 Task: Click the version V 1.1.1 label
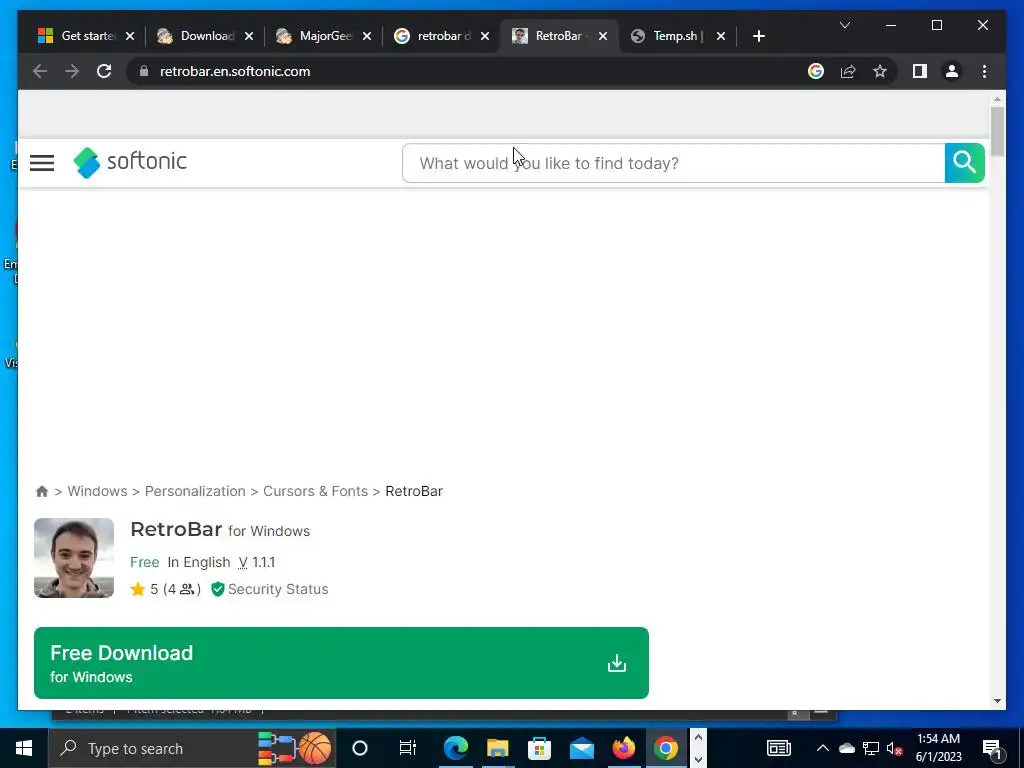tap(257, 562)
